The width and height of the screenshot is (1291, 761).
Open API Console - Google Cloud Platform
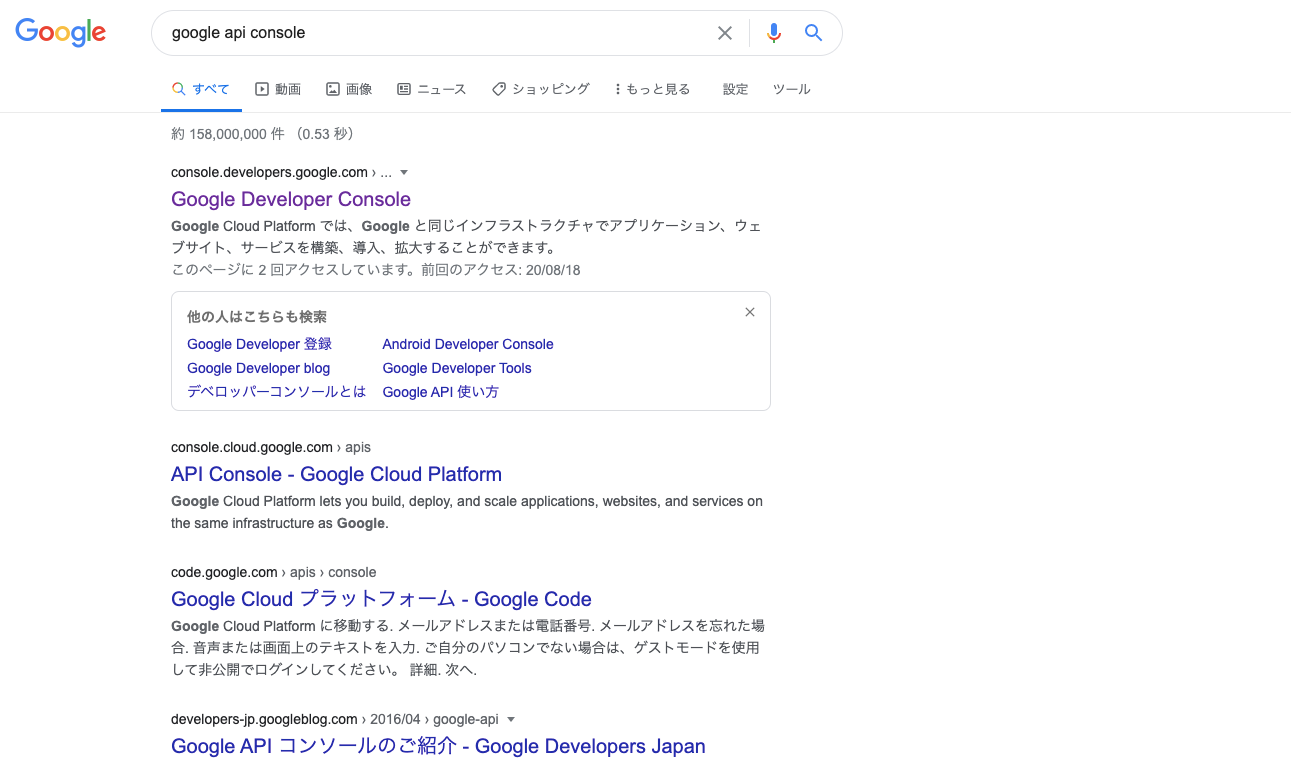coord(336,474)
